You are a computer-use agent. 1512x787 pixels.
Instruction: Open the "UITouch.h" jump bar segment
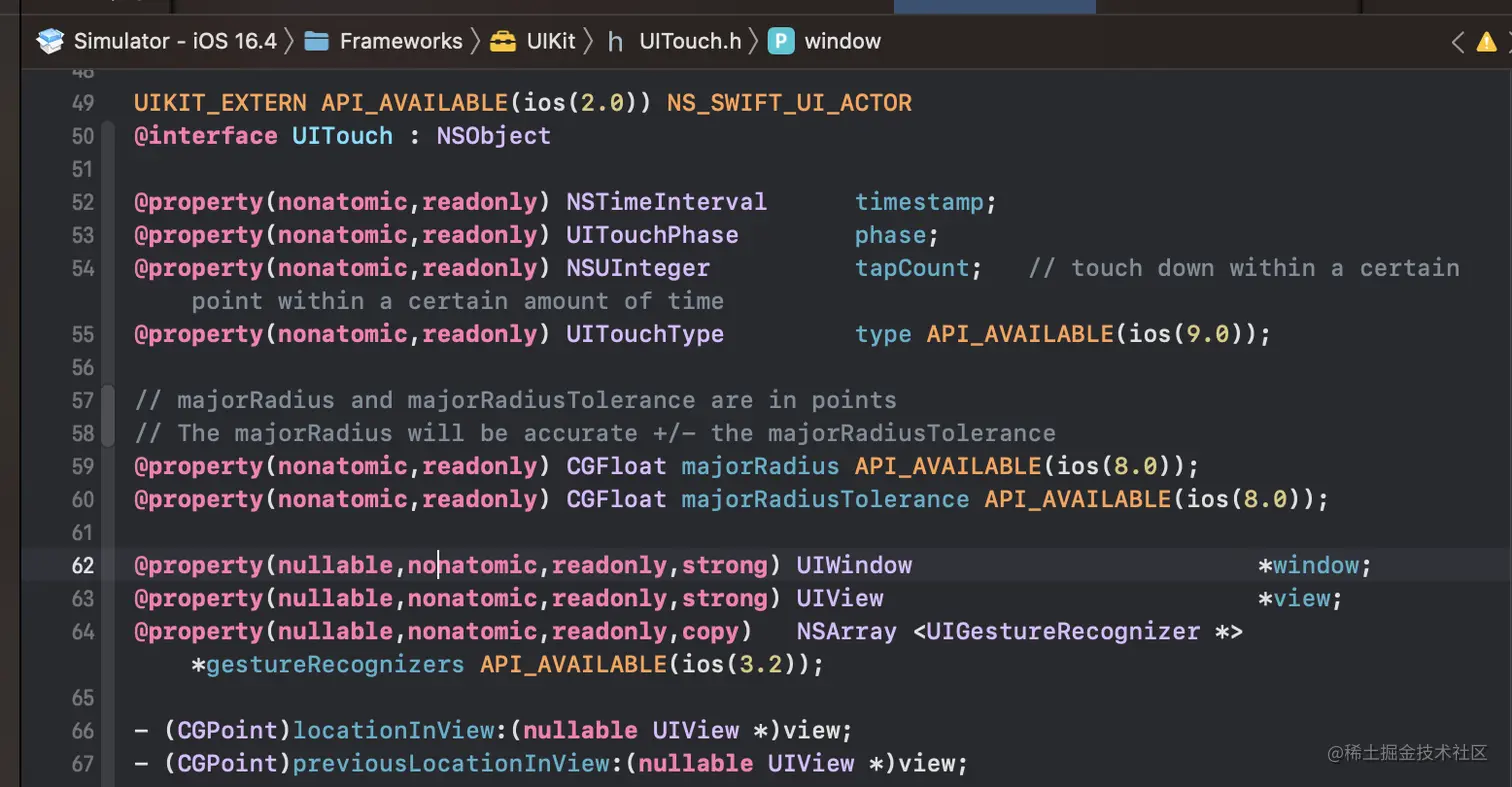click(690, 41)
